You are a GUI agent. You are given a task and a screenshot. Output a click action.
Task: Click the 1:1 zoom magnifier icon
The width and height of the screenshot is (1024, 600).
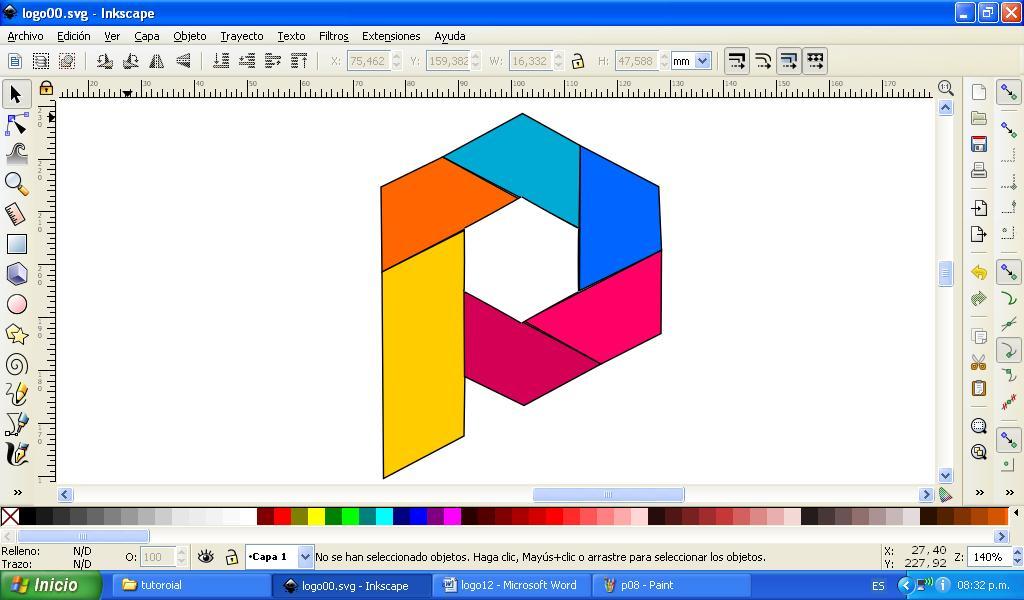point(945,87)
